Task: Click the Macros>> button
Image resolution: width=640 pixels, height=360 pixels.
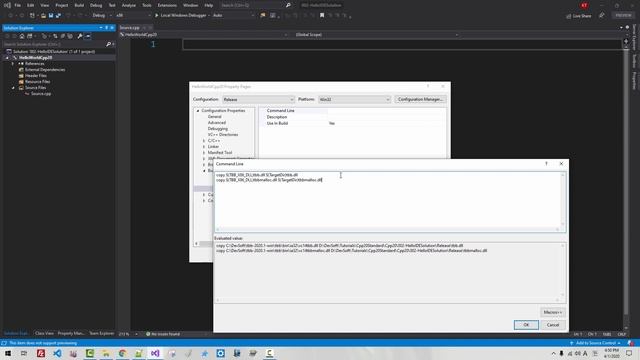Action: point(553,312)
